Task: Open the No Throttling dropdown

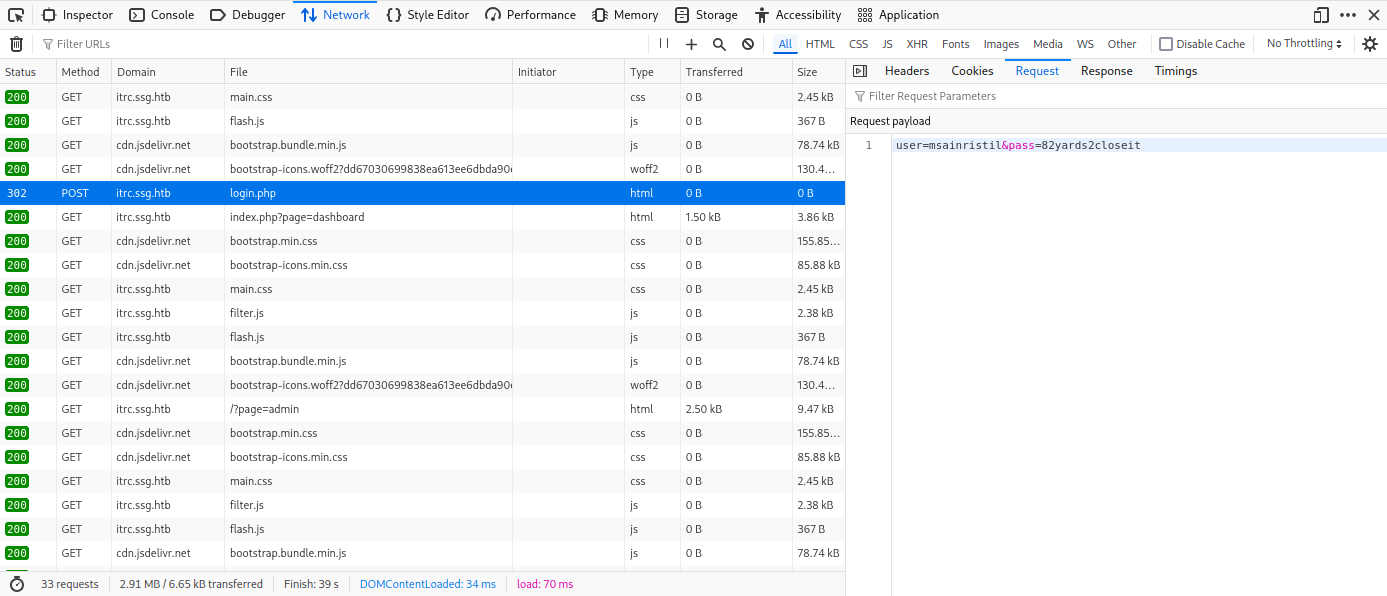Action: (1304, 44)
